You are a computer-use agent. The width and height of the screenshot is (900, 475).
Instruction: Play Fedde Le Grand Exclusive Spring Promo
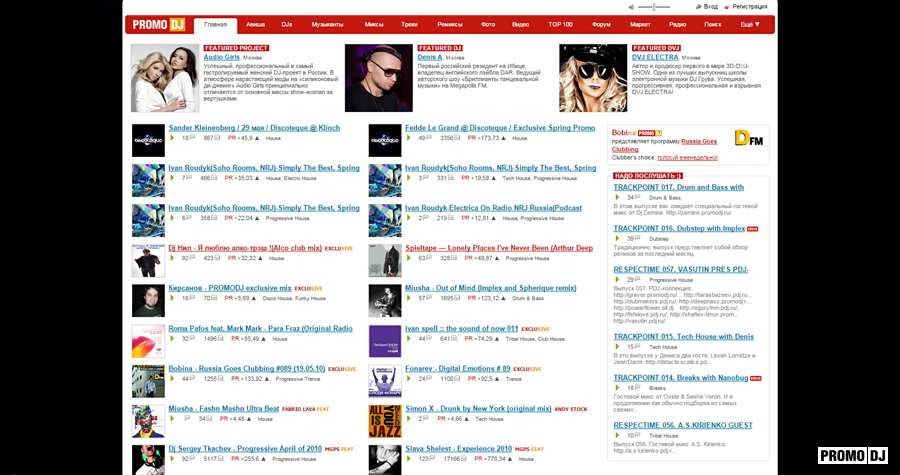[x=409, y=138]
